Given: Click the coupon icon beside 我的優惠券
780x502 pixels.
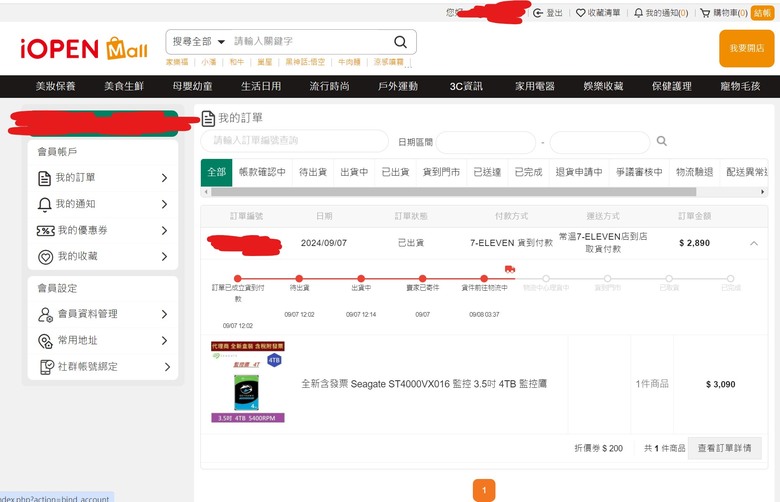Looking at the screenshot, I should [46, 230].
